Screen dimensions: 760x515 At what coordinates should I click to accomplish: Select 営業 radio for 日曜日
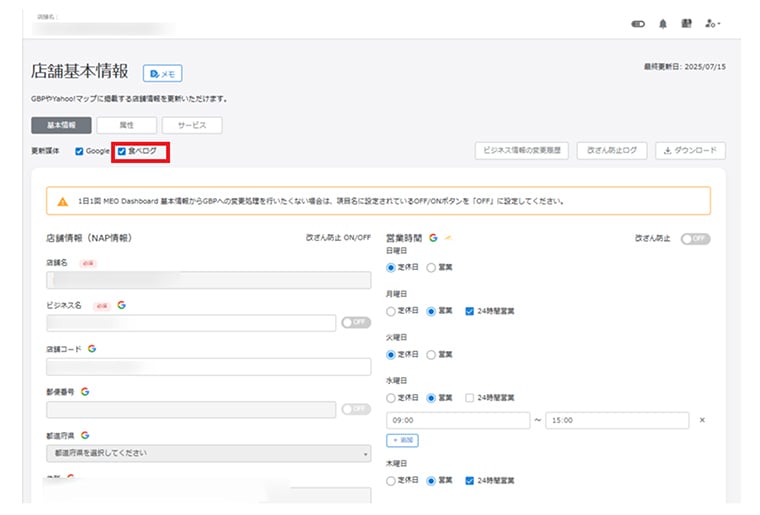[x=432, y=268]
